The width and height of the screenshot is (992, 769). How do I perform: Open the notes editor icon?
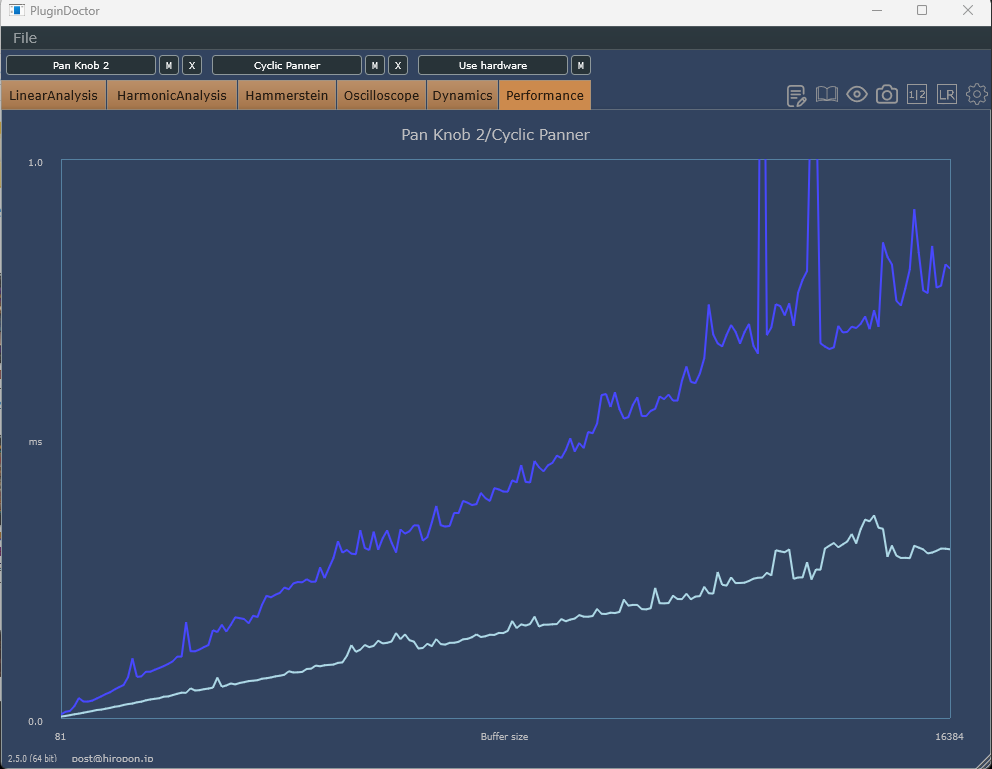(797, 95)
